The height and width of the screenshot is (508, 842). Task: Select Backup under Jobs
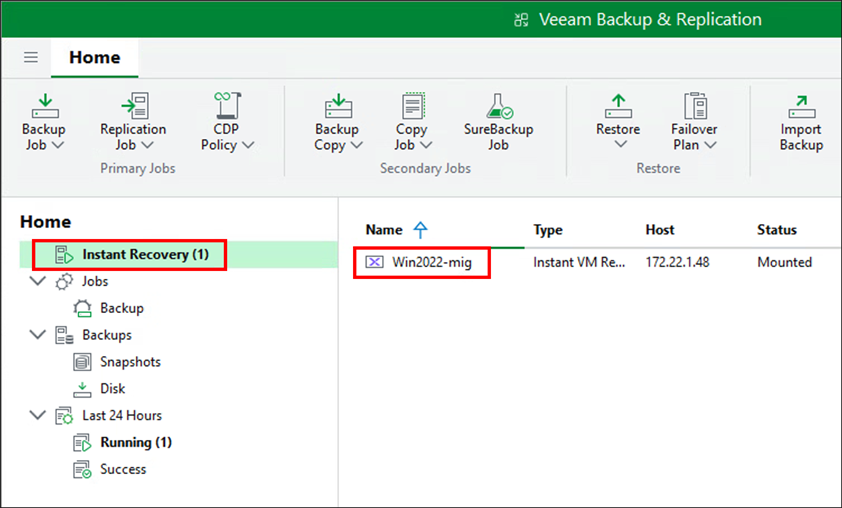122,308
